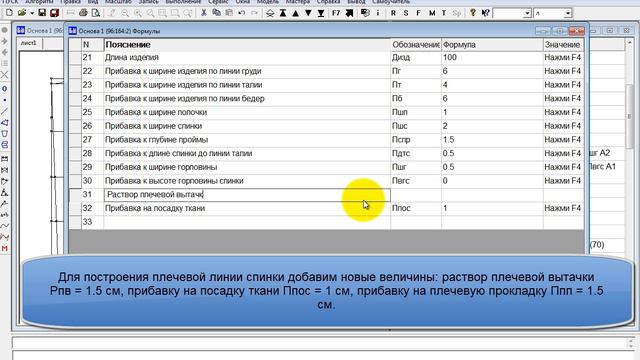The width and height of the screenshot is (640, 360).
Task: Click the "Прибавка на посадку ткани" cell
Action: pos(247,208)
